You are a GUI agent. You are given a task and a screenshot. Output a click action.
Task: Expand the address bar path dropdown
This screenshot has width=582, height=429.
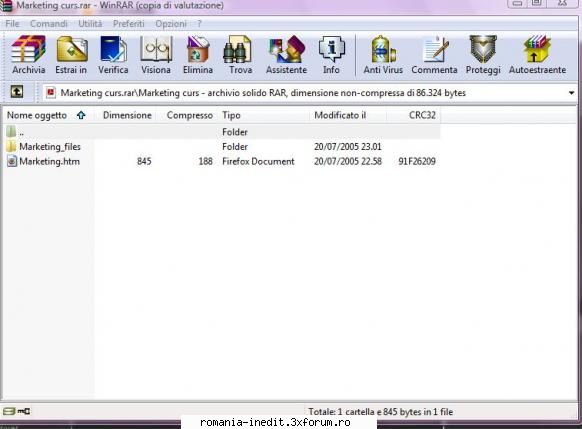[571, 92]
